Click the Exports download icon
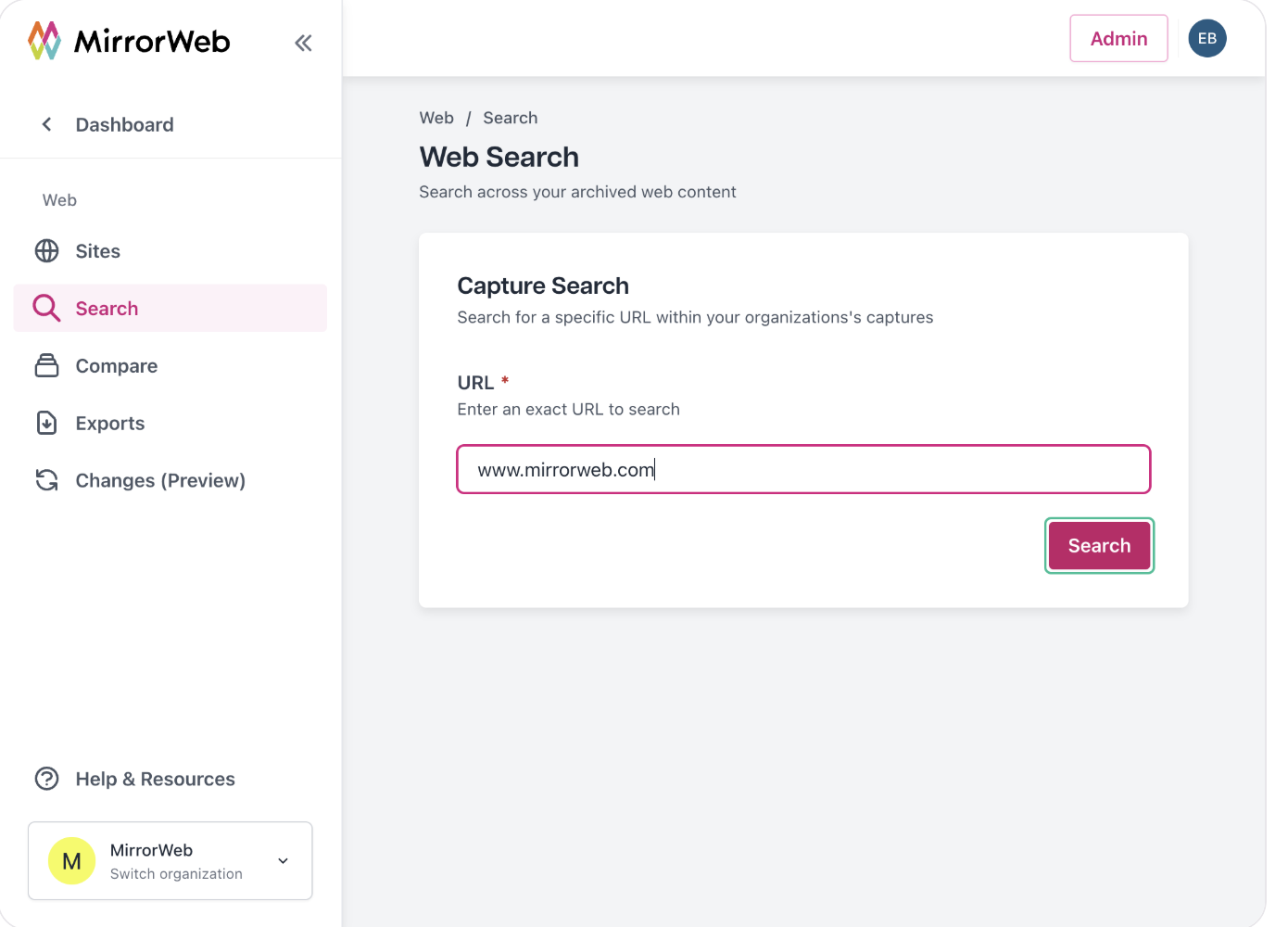The height and width of the screenshot is (927, 1288). pyautogui.click(x=46, y=423)
